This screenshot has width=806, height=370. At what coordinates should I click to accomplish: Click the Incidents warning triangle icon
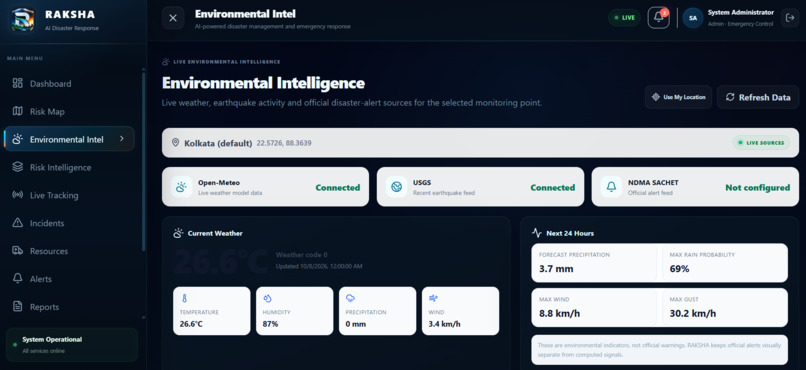pyautogui.click(x=17, y=223)
